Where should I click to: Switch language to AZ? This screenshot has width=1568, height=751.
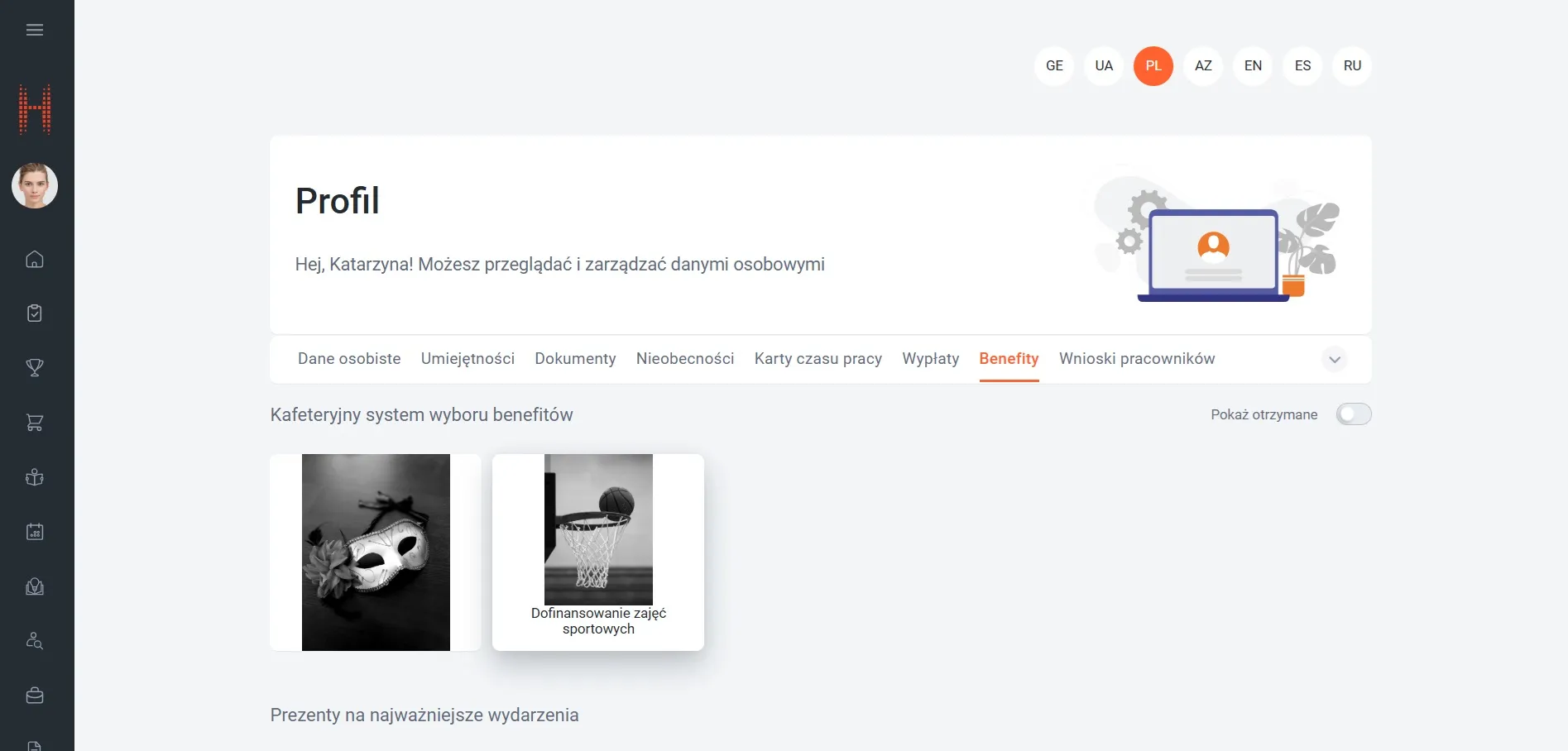click(x=1203, y=65)
